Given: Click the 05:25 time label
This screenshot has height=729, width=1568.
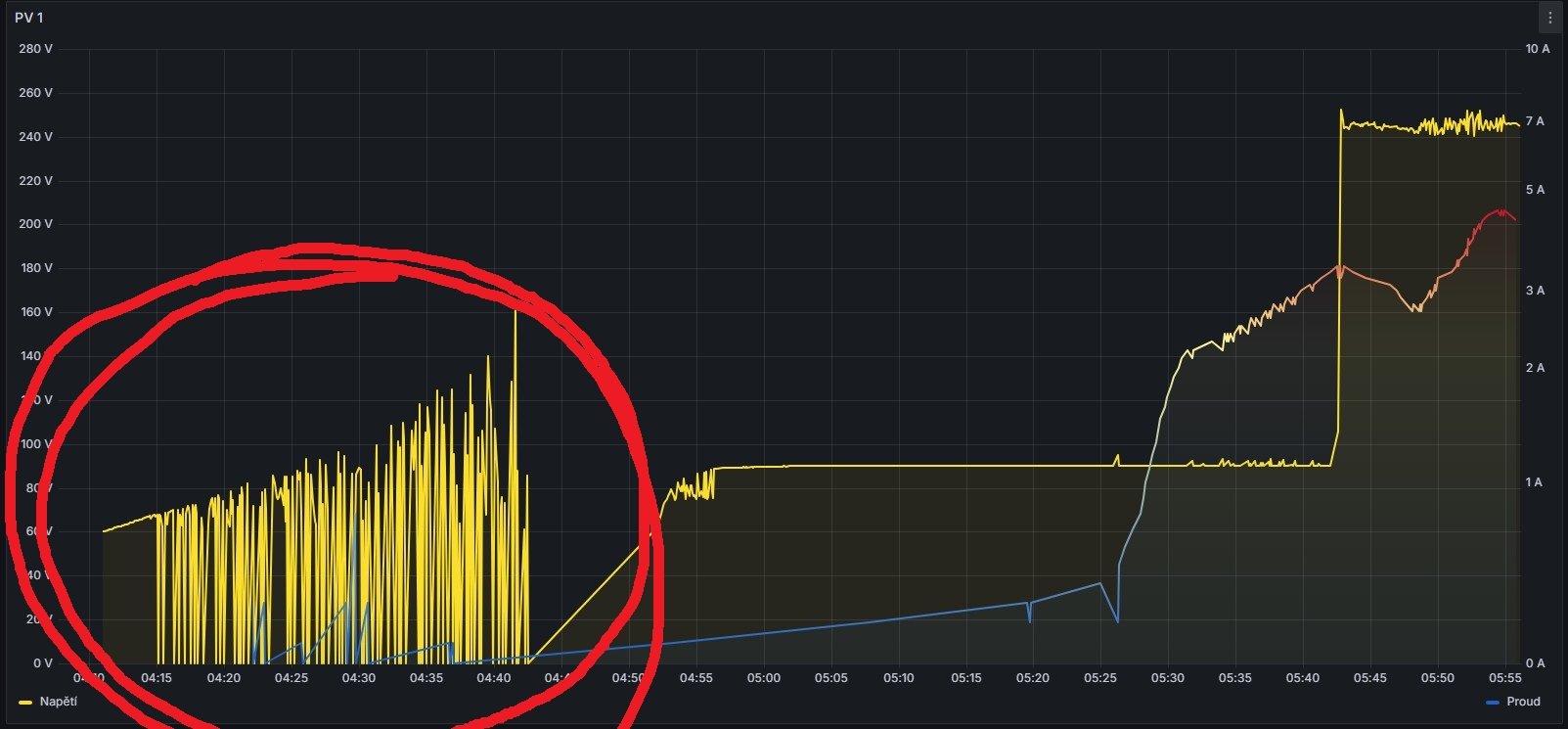Looking at the screenshot, I should click(x=1100, y=678).
